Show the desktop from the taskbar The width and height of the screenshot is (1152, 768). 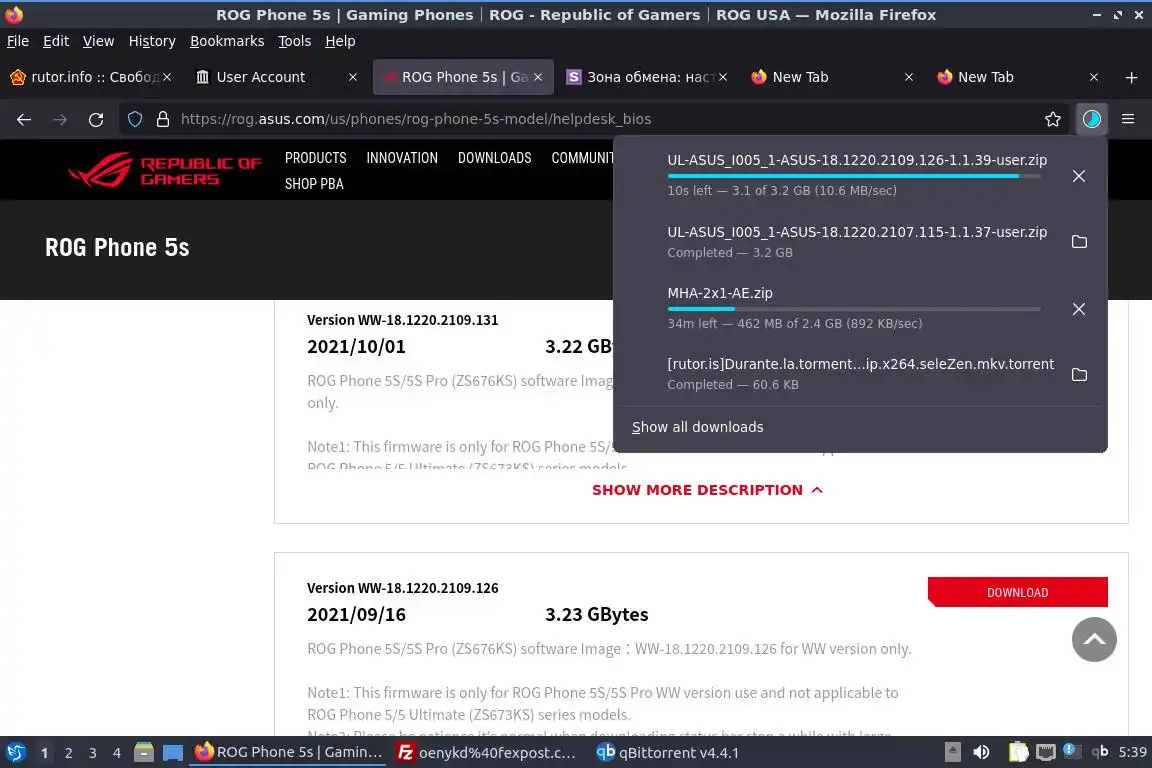pyautogui.click(x=173, y=753)
